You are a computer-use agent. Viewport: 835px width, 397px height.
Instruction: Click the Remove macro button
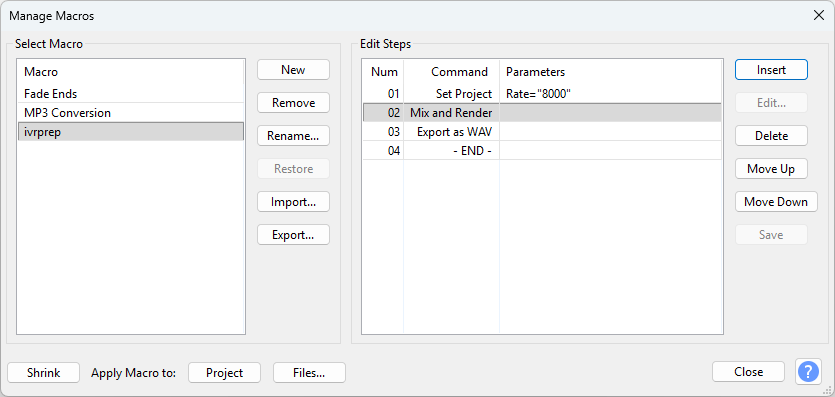293,103
